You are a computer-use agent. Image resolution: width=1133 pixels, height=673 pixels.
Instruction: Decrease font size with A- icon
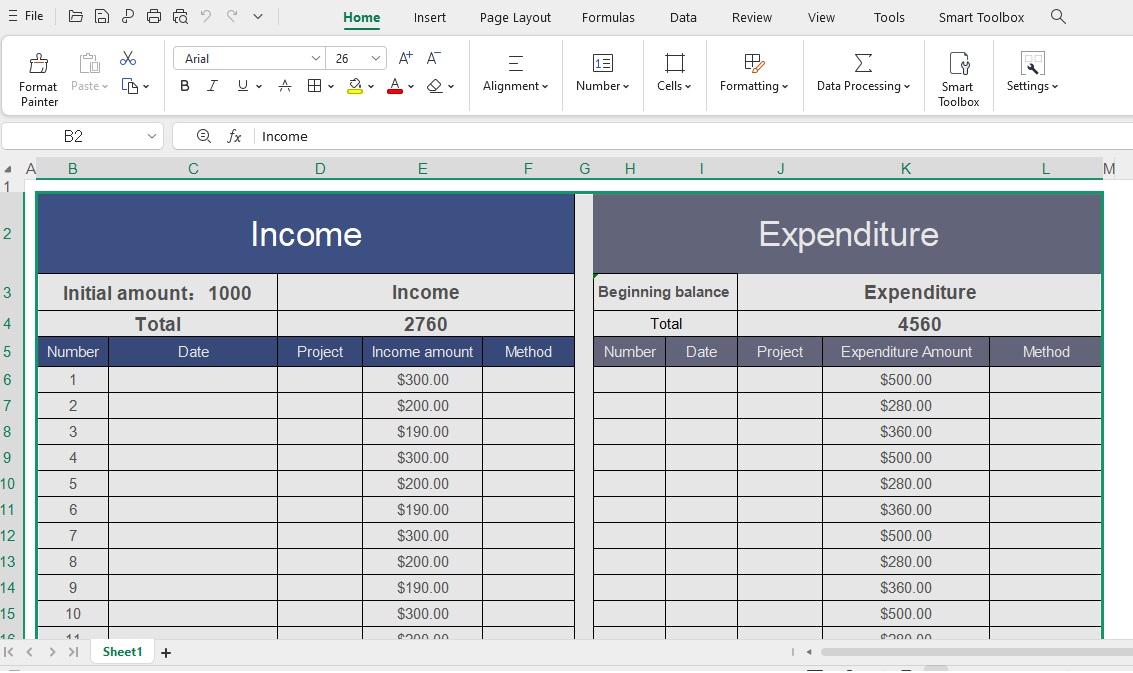click(x=430, y=58)
